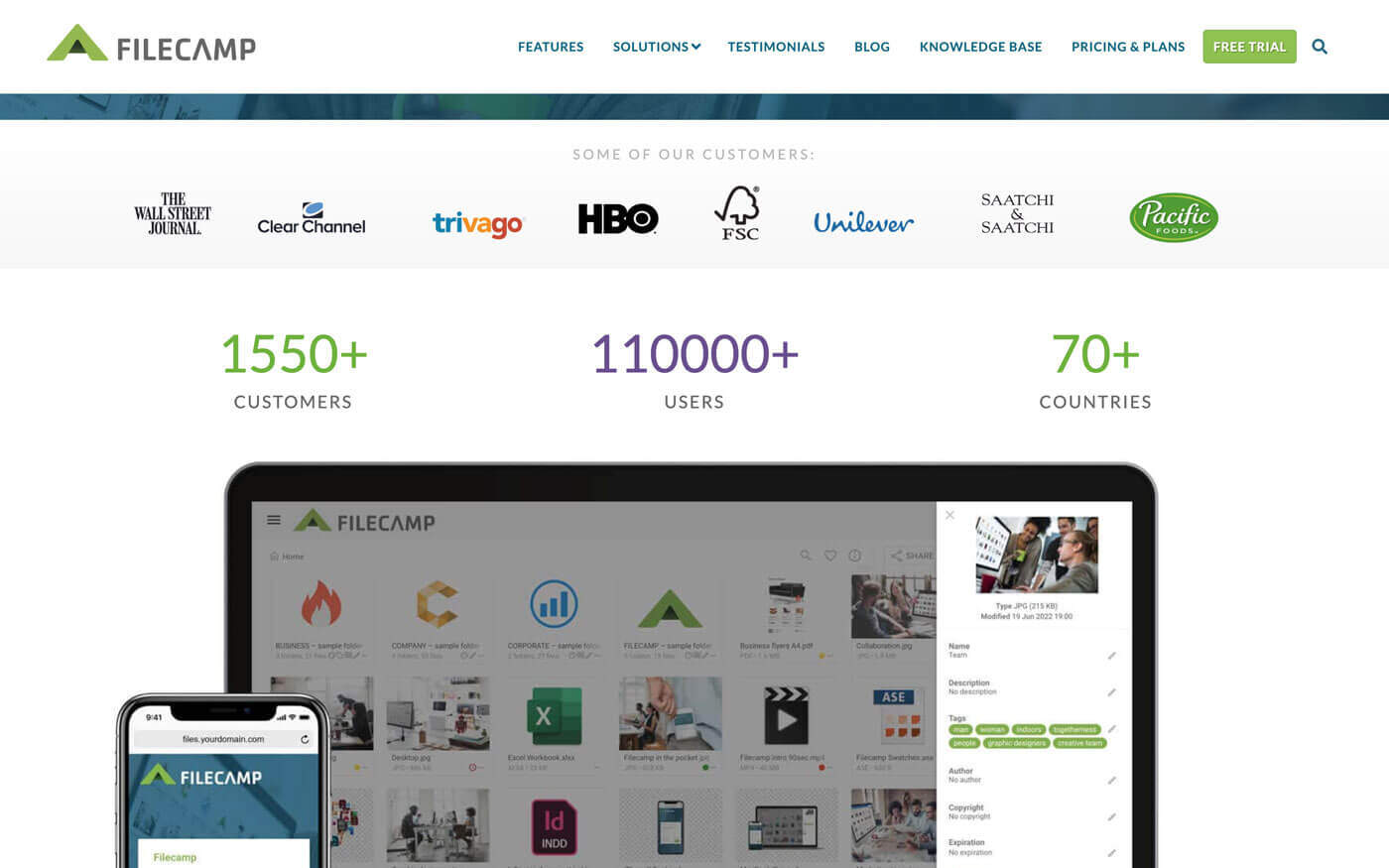Click the Unilever logo
Image resolution: width=1389 pixels, height=868 pixels.
click(864, 222)
